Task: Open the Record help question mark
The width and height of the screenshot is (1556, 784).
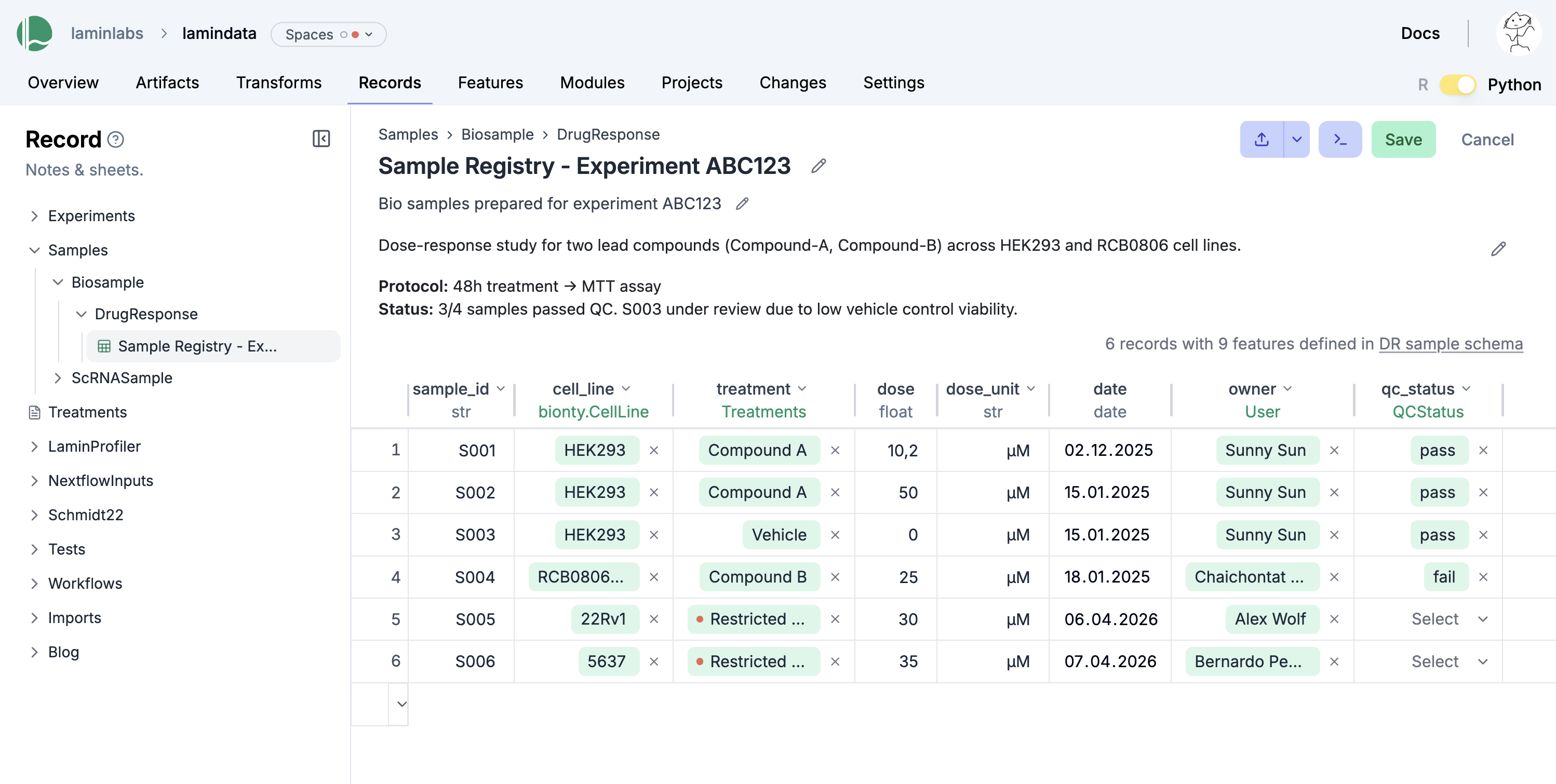Action: point(115,140)
